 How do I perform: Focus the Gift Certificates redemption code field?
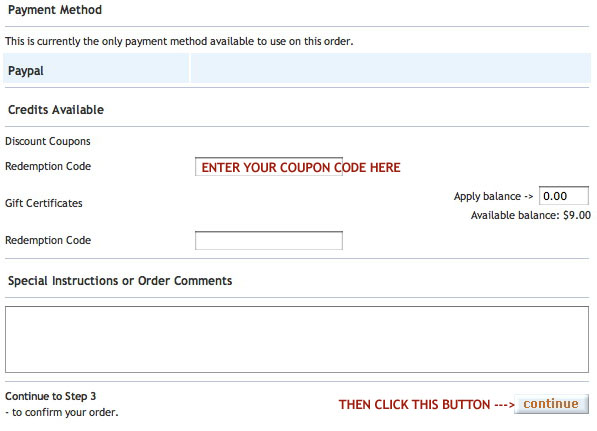pos(269,240)
